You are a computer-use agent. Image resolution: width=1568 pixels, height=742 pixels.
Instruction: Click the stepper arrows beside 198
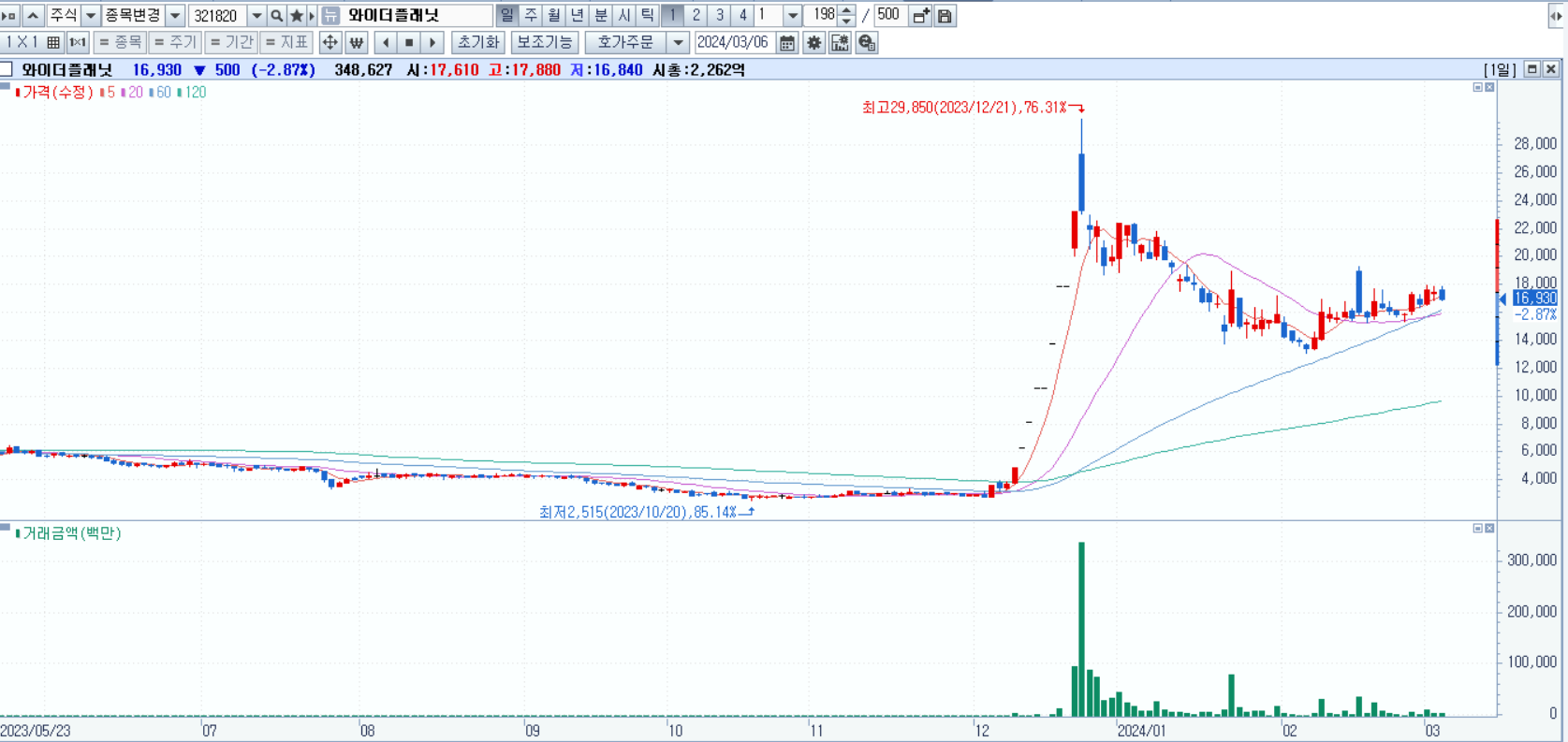click(x=847, y=16)
